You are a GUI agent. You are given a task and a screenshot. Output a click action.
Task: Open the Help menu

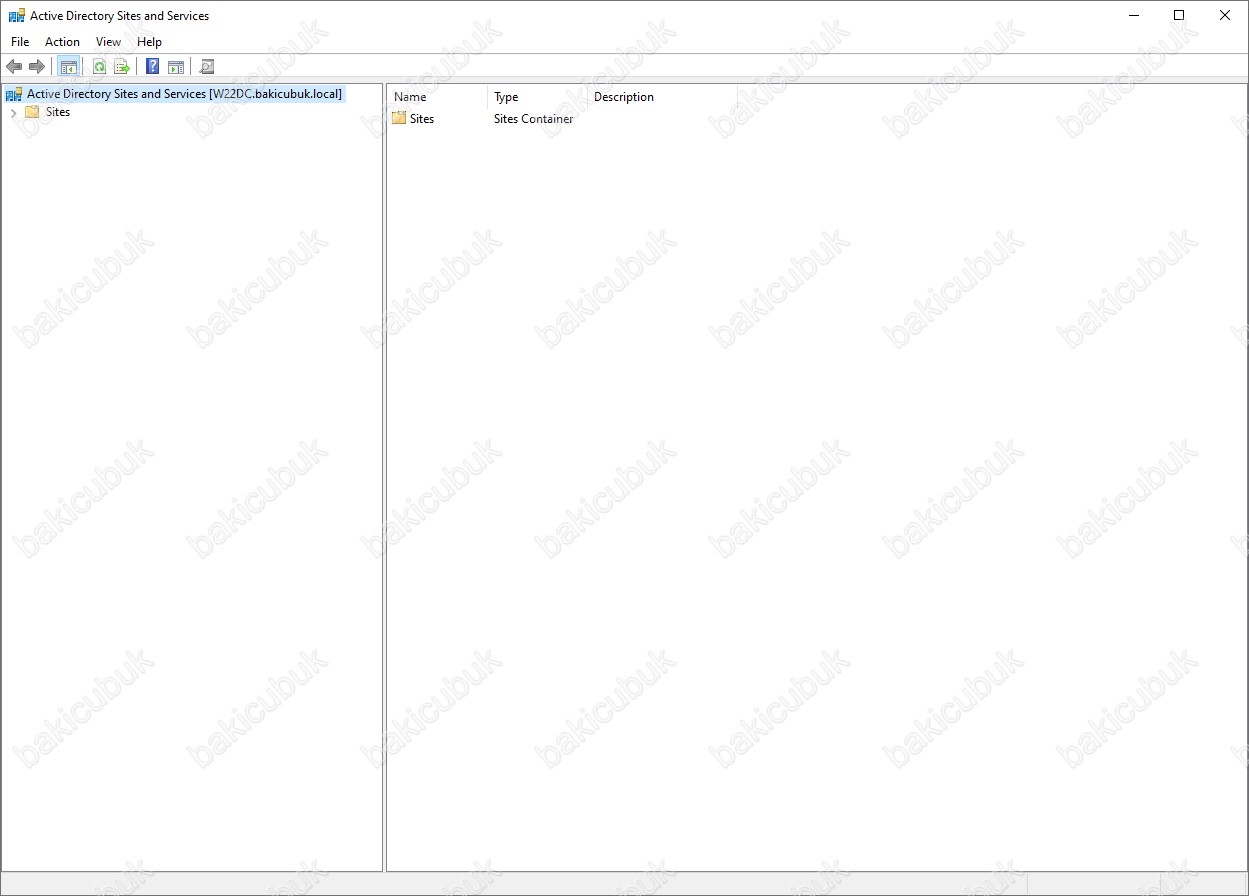[x=149, y=42]
